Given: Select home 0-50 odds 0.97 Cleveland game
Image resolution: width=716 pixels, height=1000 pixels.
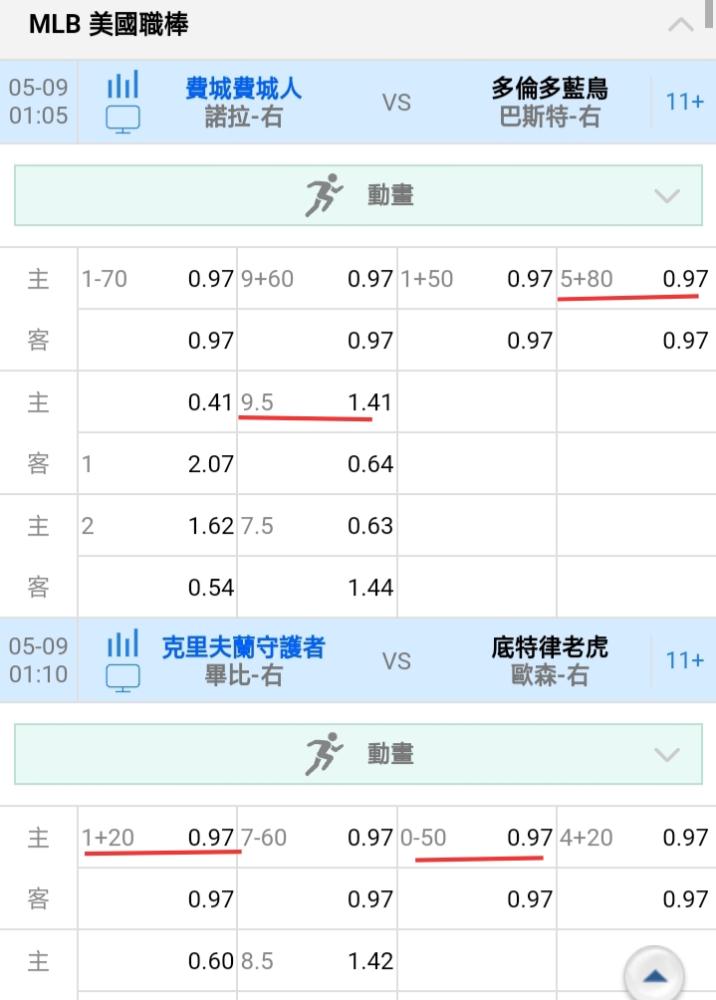Looking at the screenshot, I should (x=477, y=837).
